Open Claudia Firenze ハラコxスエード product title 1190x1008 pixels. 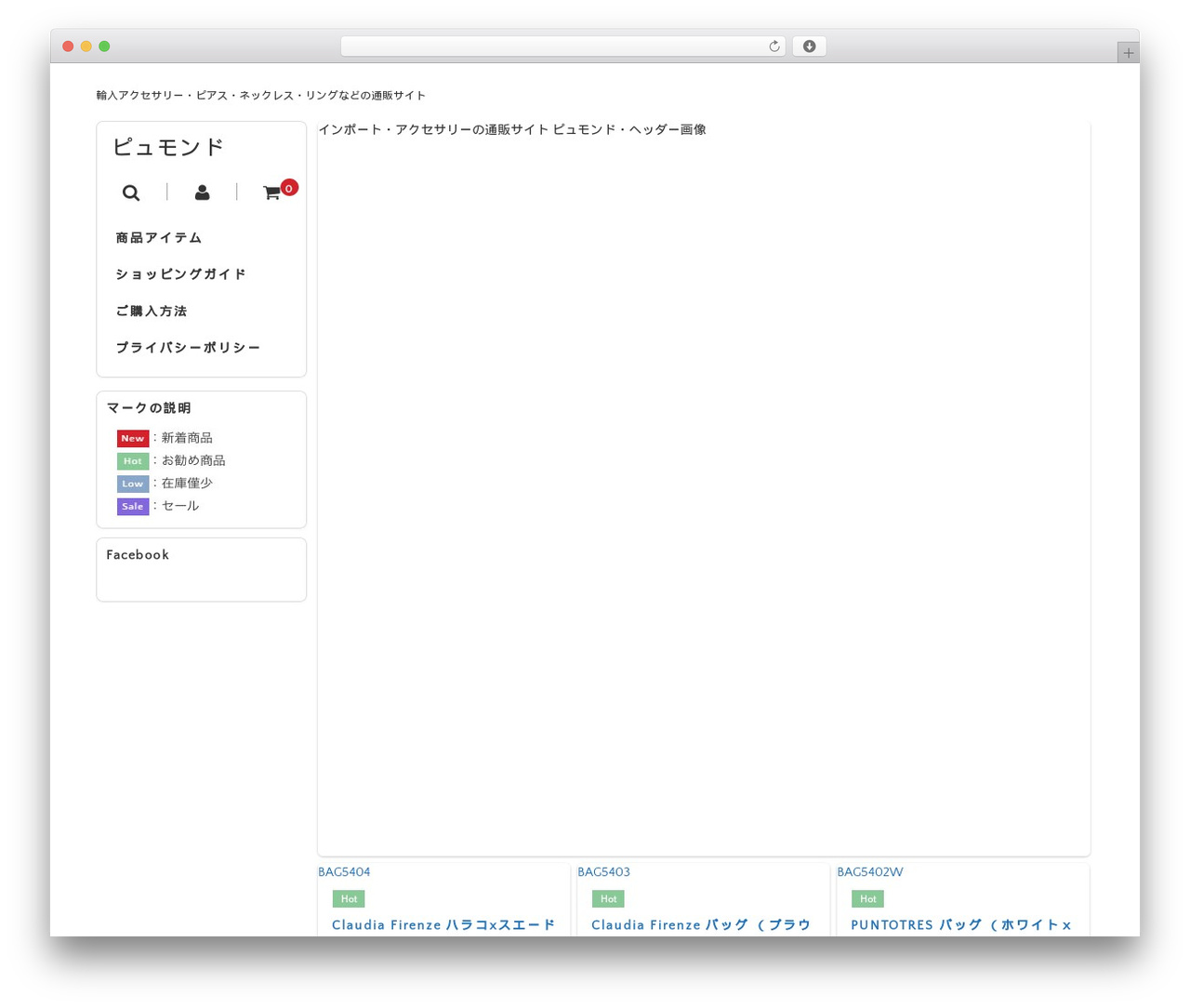443,925
